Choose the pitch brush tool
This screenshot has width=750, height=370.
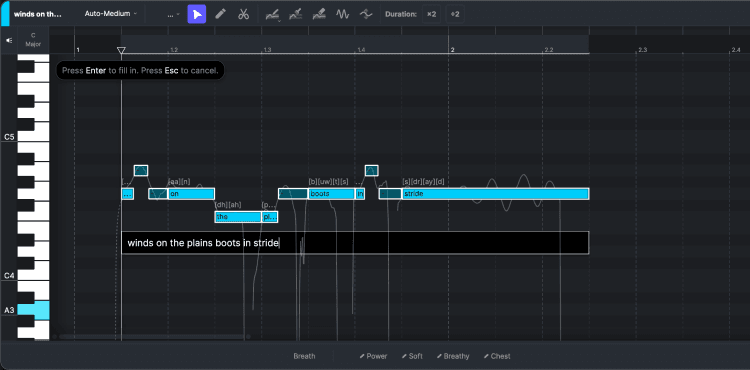[296, 14]
